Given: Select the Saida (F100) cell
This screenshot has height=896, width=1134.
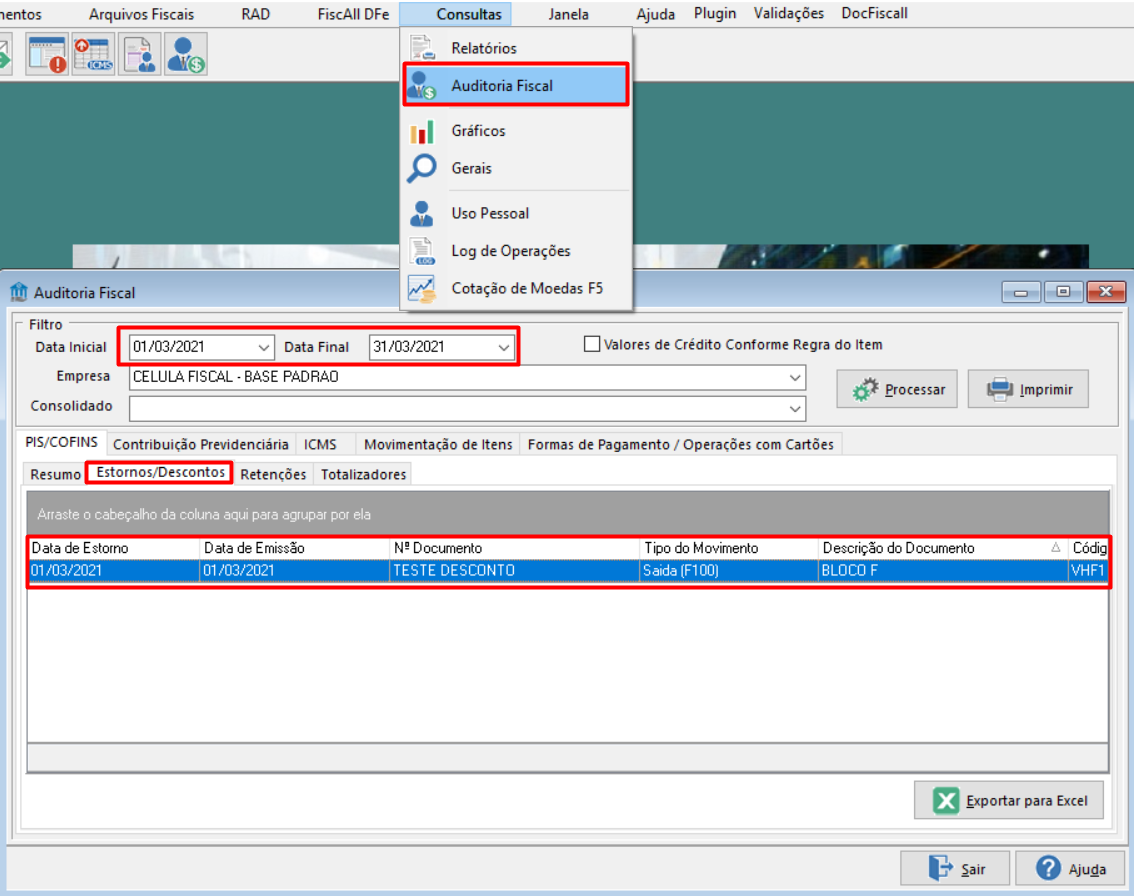Looking at the screenshot, I should point(729,571).
